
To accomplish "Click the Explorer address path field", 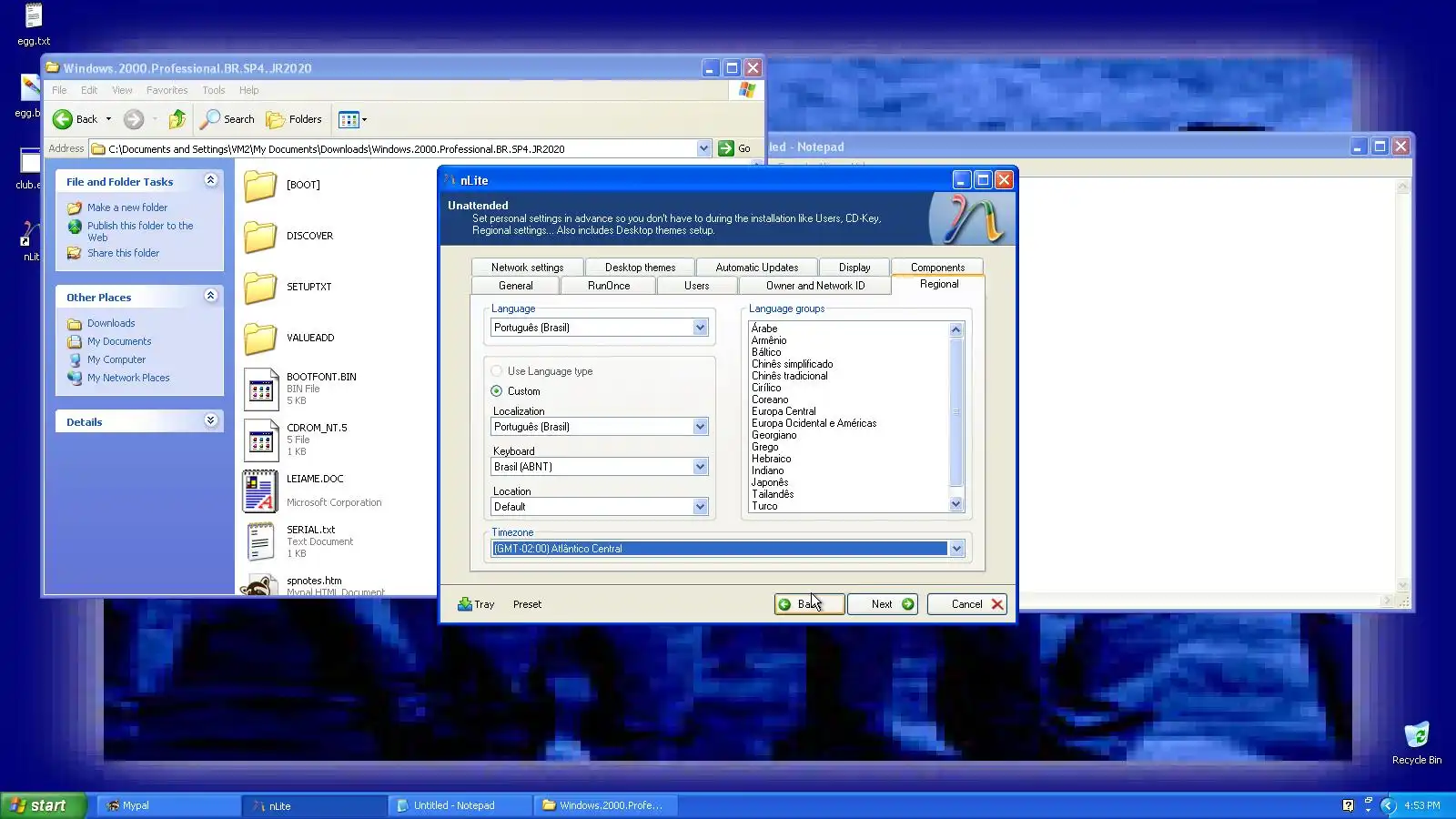I will (400, 148).
